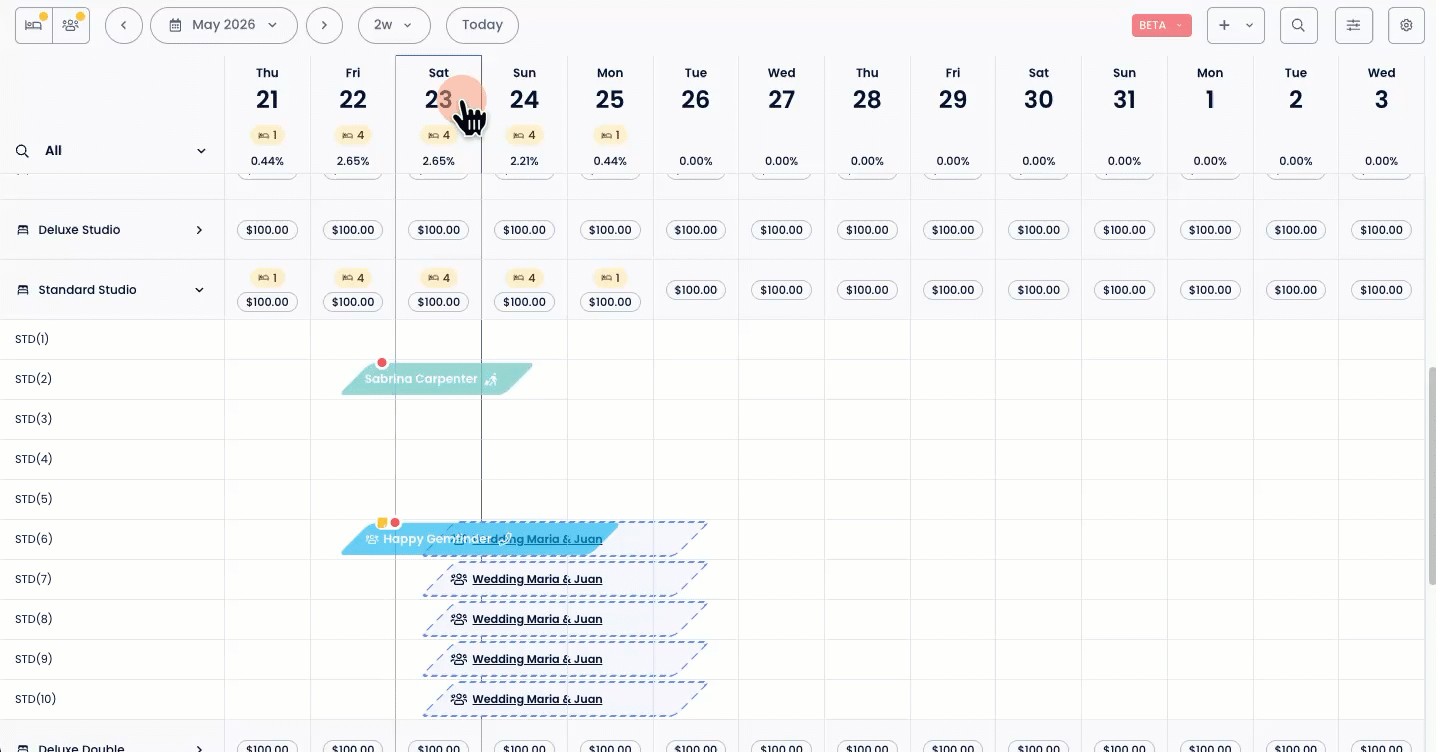The width and height of the screenshot is (1436, 752).
Task: Click the Today button
Action: point(482,25)
